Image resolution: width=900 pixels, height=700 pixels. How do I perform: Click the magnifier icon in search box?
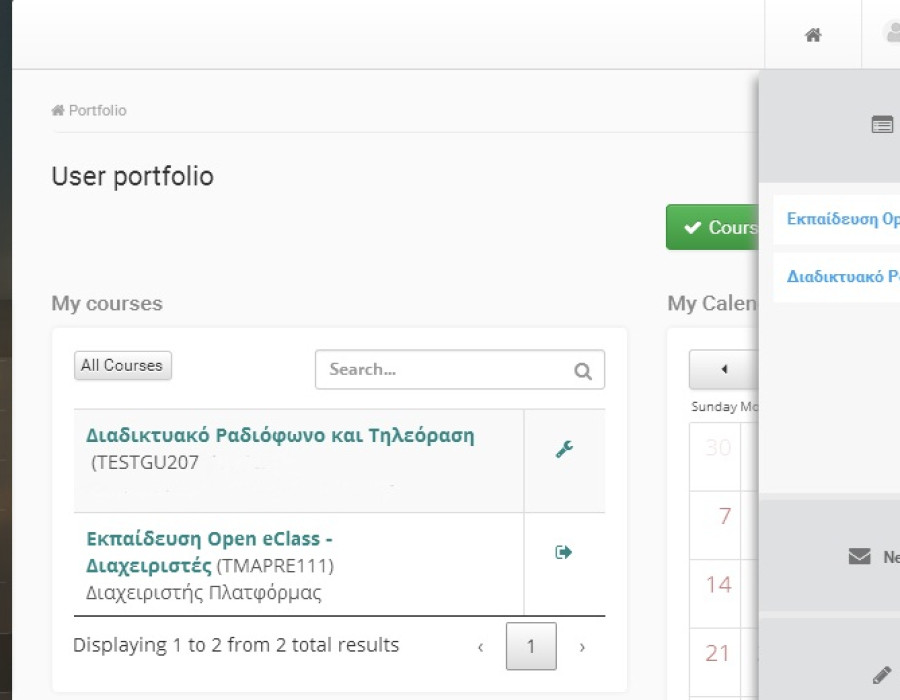[x=583, y=371]
